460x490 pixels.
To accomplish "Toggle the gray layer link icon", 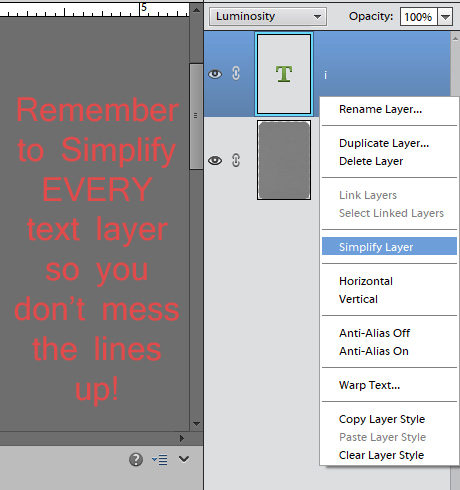I will (236, 160).
